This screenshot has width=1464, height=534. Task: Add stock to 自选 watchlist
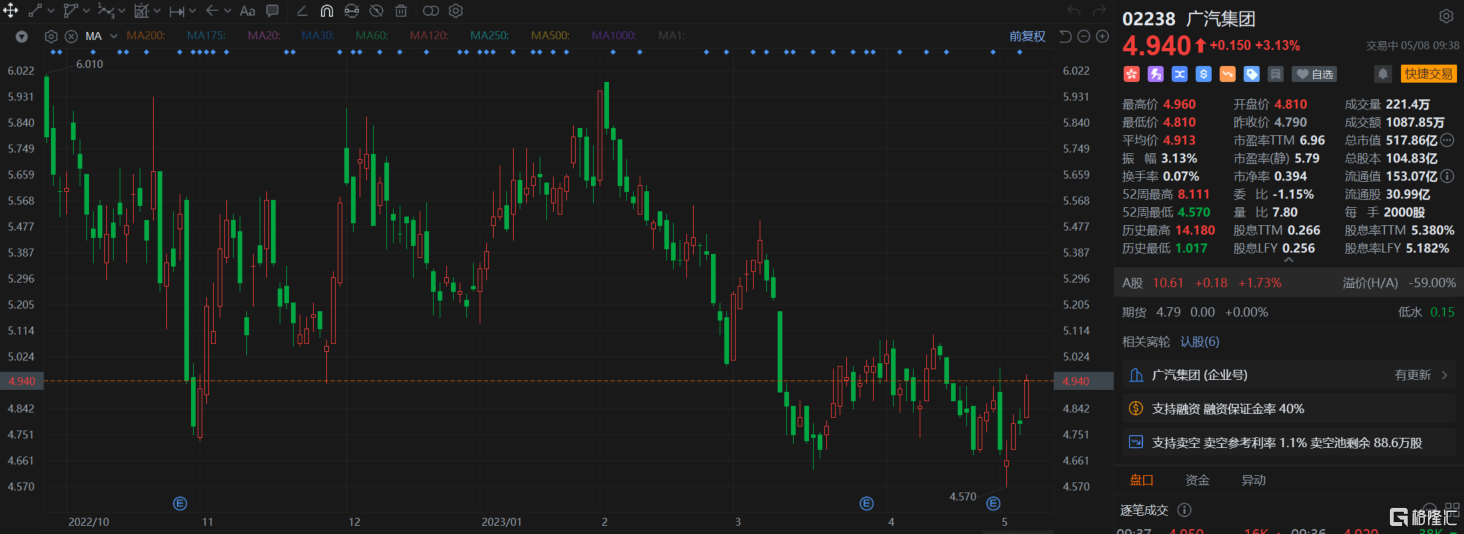coord(1315,74)
